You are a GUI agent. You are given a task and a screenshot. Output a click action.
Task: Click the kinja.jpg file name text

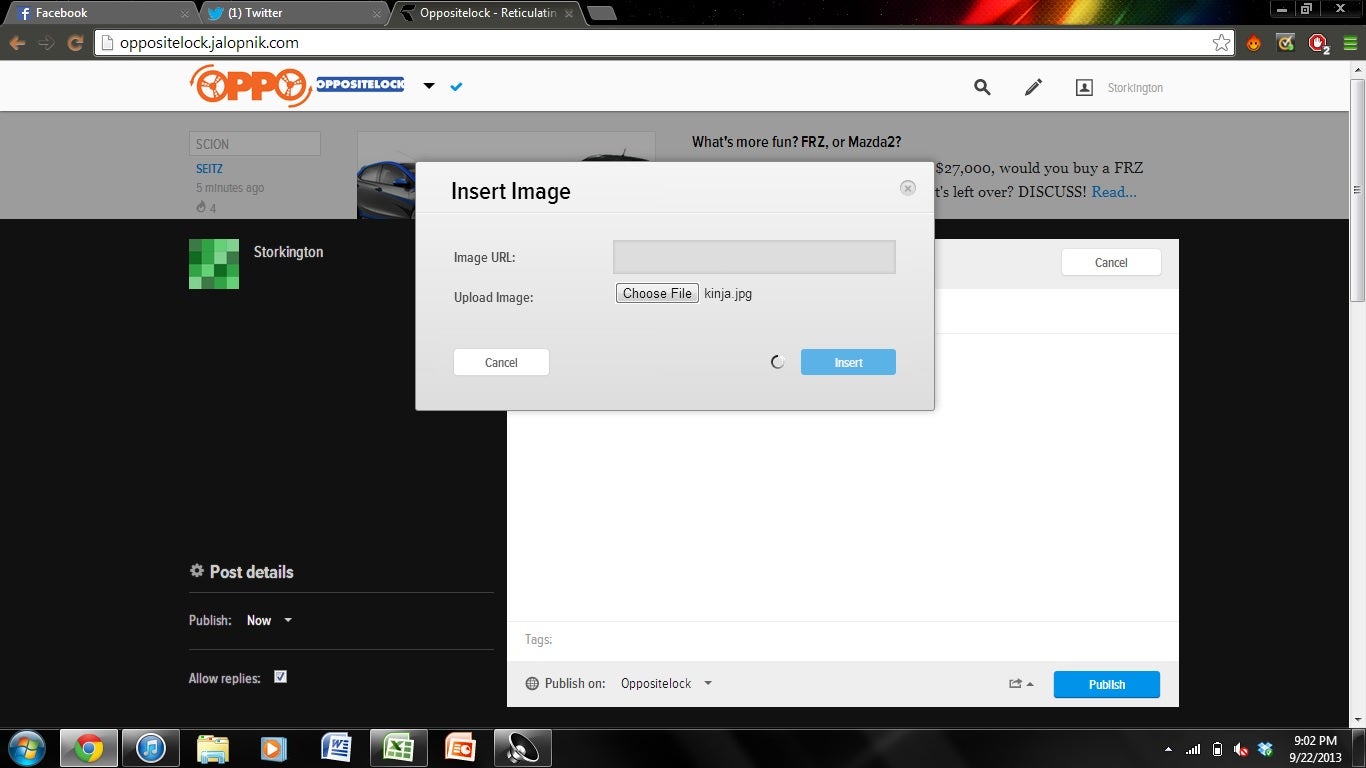[728, 293]
